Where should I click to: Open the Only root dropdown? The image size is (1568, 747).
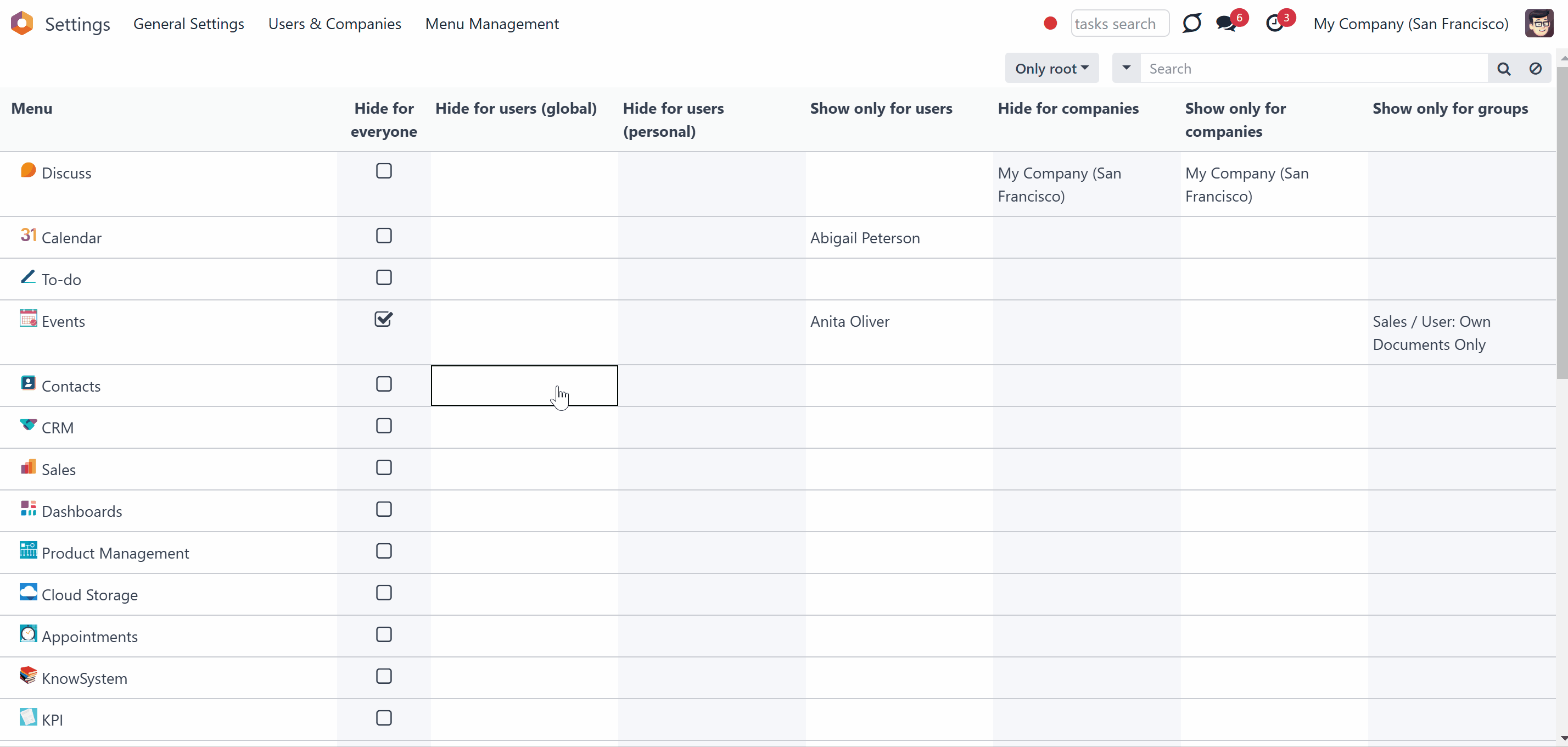pos(1051,68)
